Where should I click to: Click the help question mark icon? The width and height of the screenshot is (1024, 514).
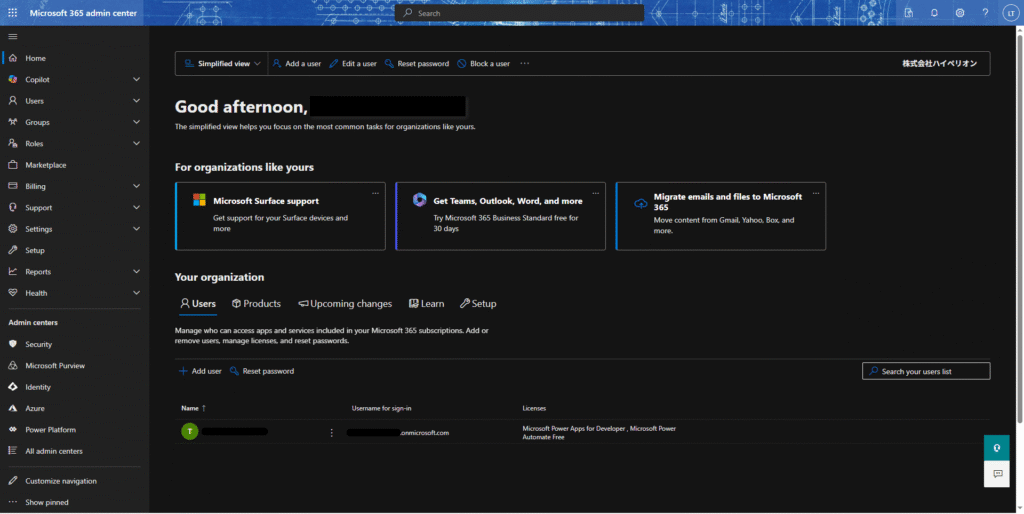pos(985,13)
